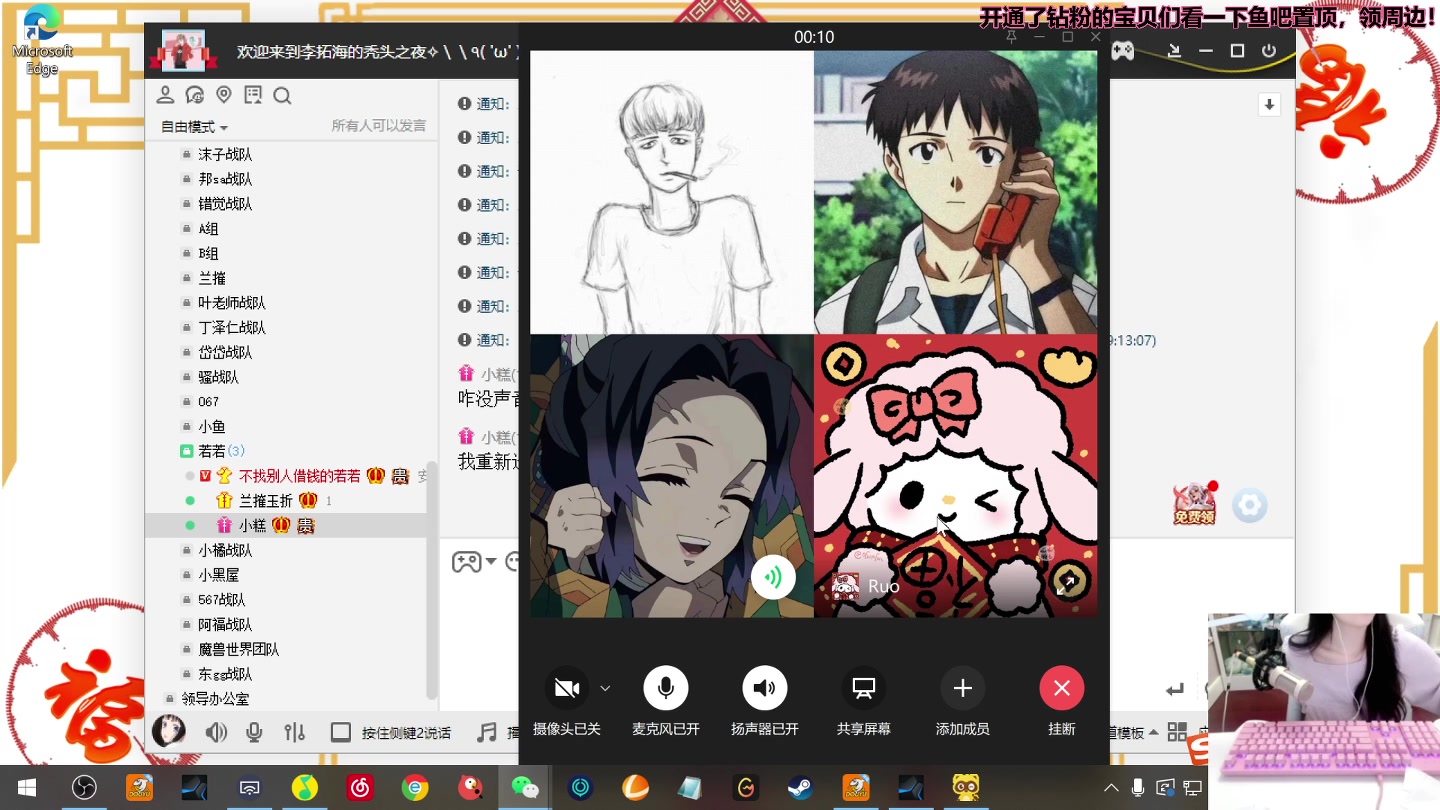Open the 小黑屋 channel
This screenshot has width=1440, height=810.
pos(218,575)
